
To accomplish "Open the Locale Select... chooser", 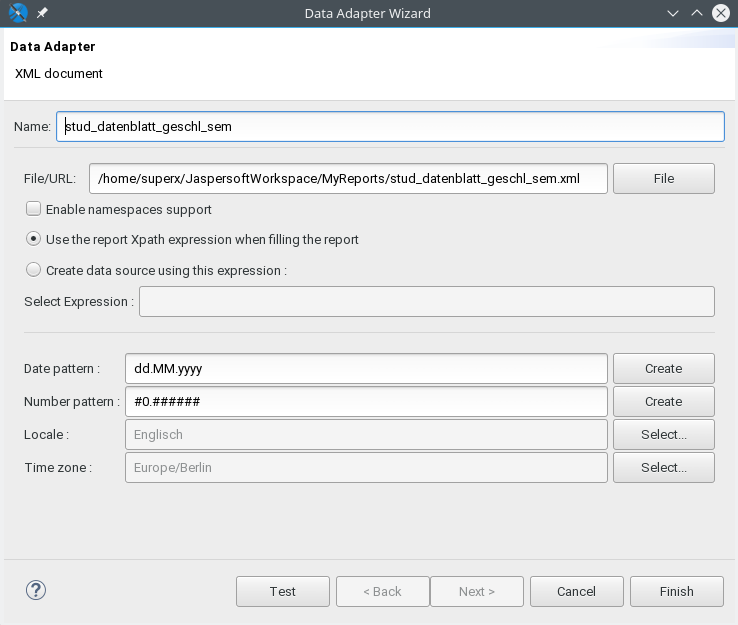I will (x=664, y=434).
